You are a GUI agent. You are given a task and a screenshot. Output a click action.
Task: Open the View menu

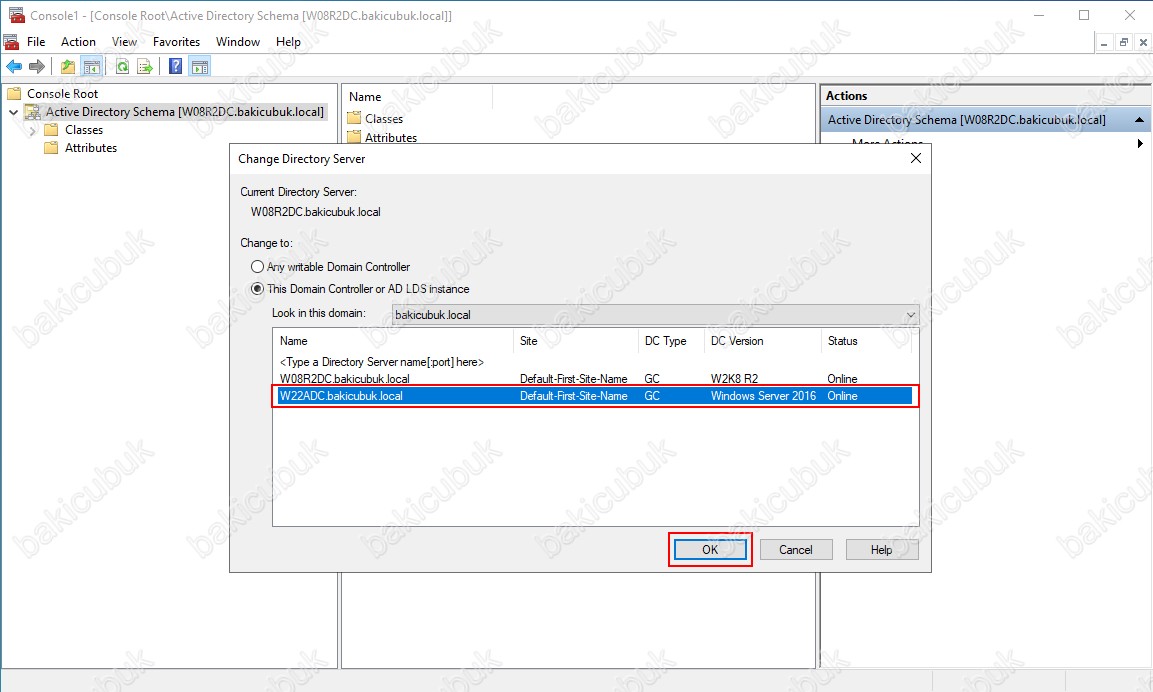(124, 42)
